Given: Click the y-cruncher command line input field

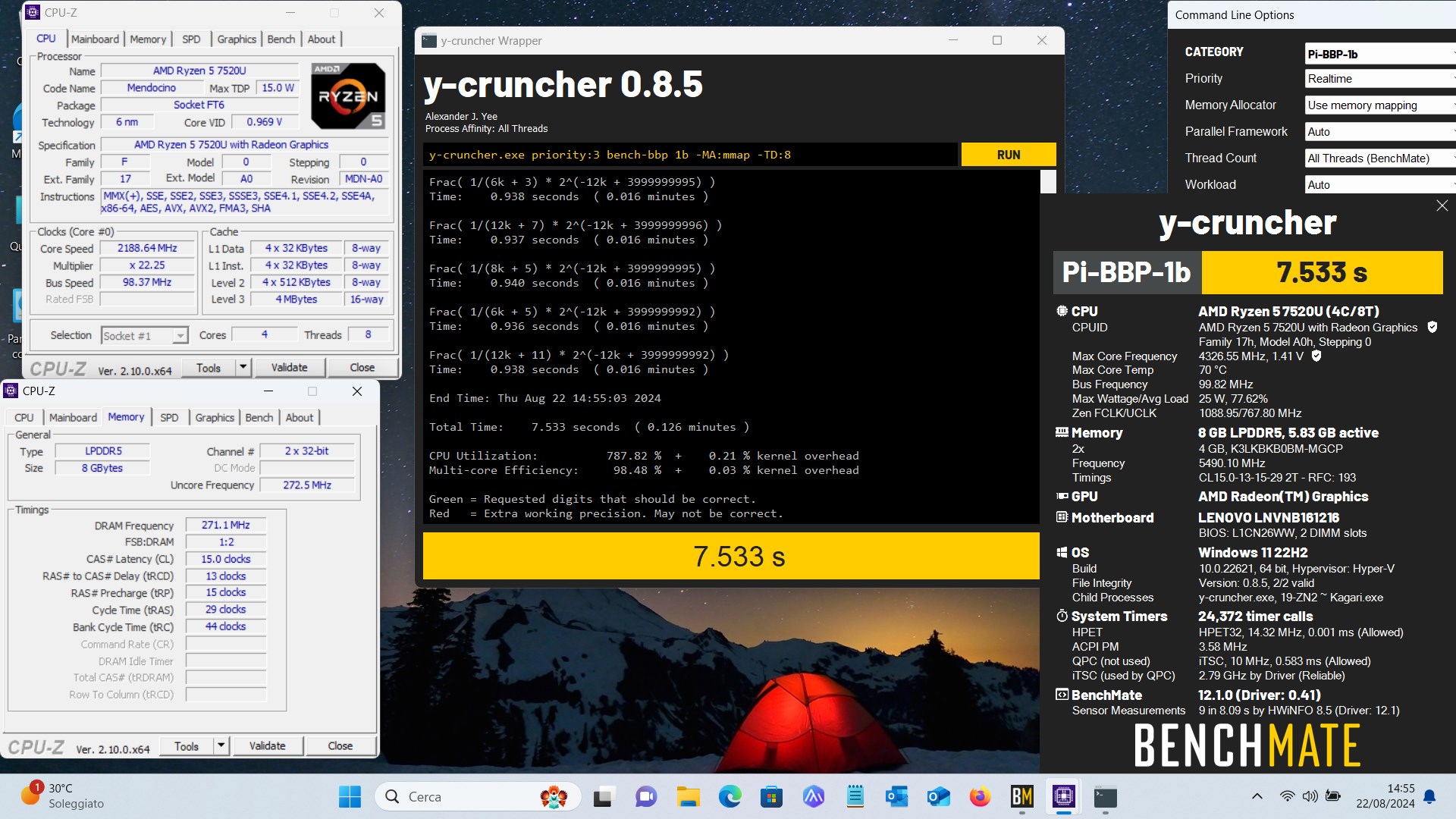Looking at the screenshot, I should [x=690, y=155].
